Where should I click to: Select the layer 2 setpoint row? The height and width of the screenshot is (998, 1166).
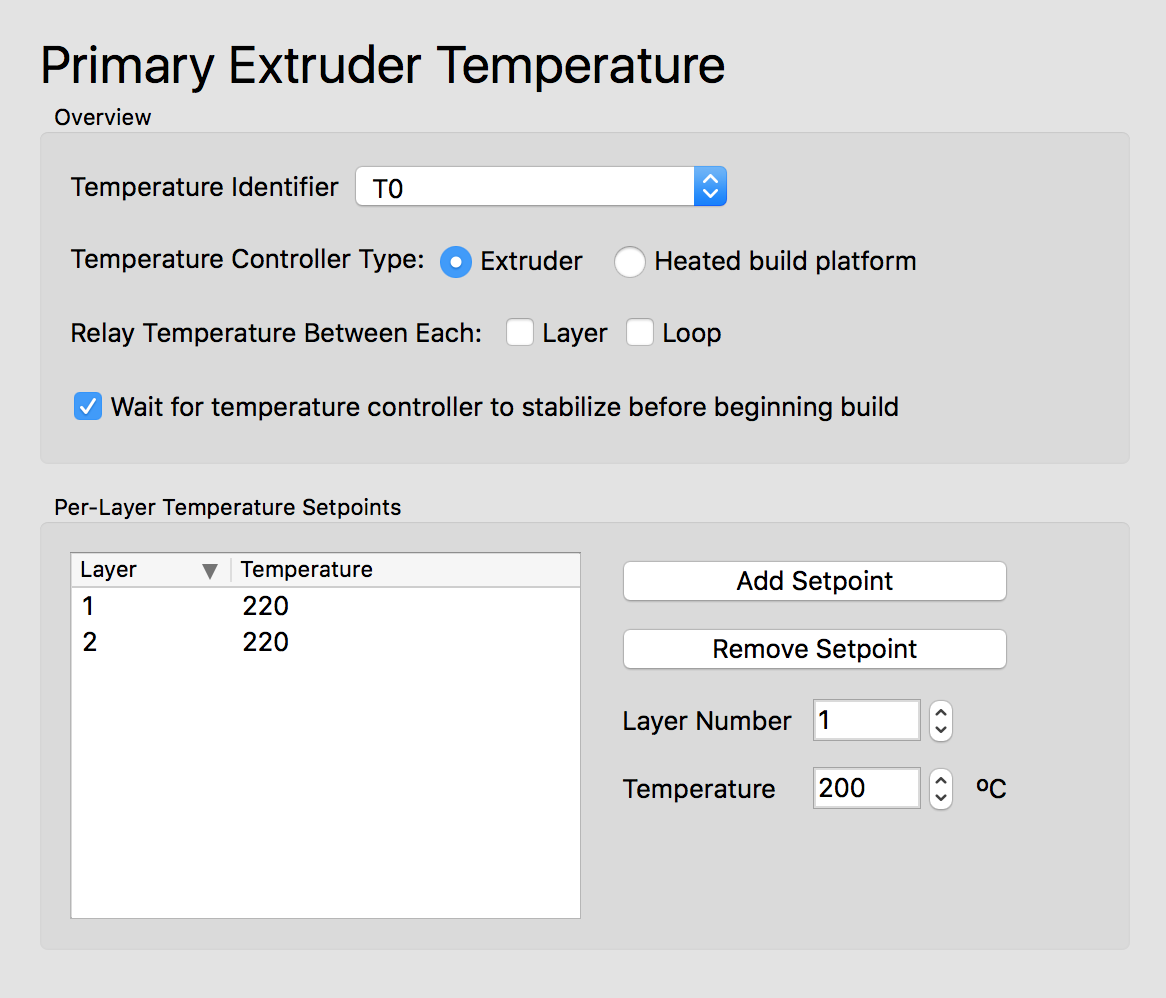tap(324, 642)
